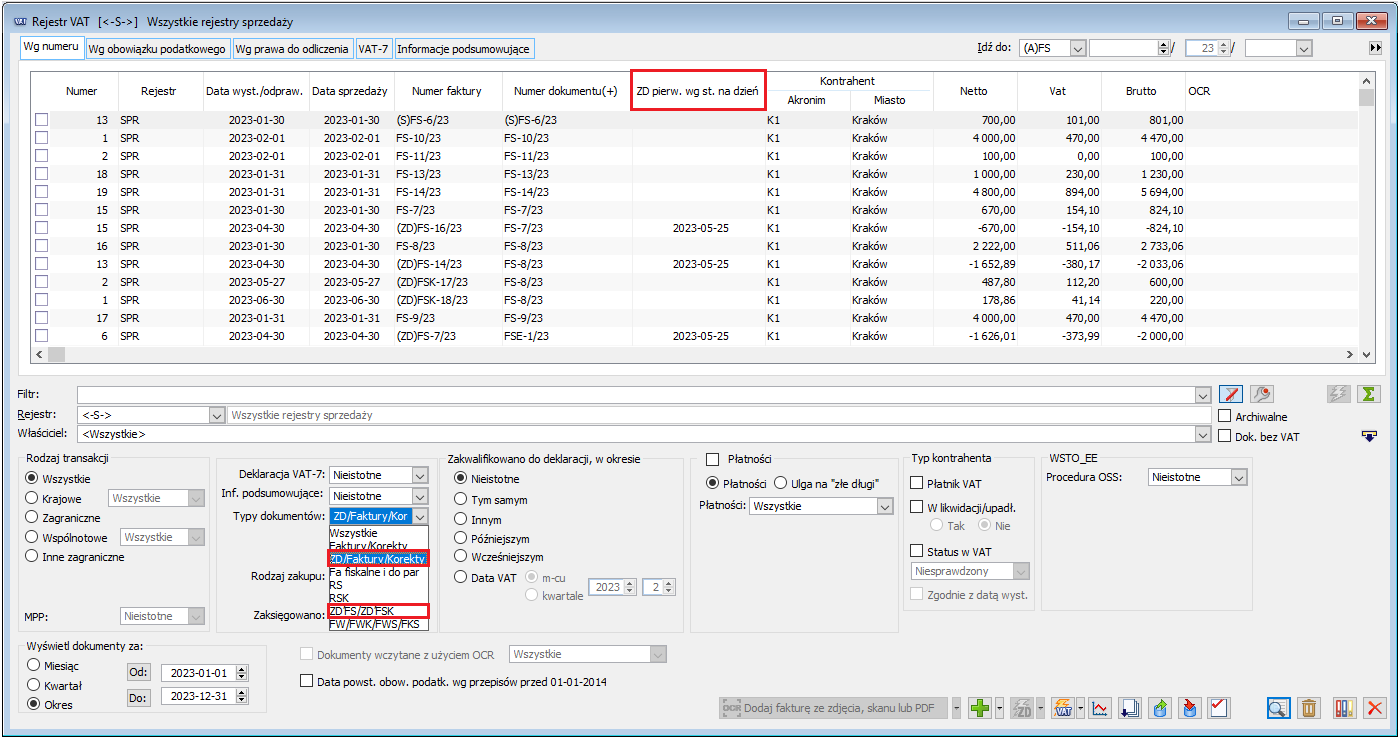The height and width of the screenshot is (739, 1400).
Task: Sort by Numer faktury column header
Action: pos(447,91)
